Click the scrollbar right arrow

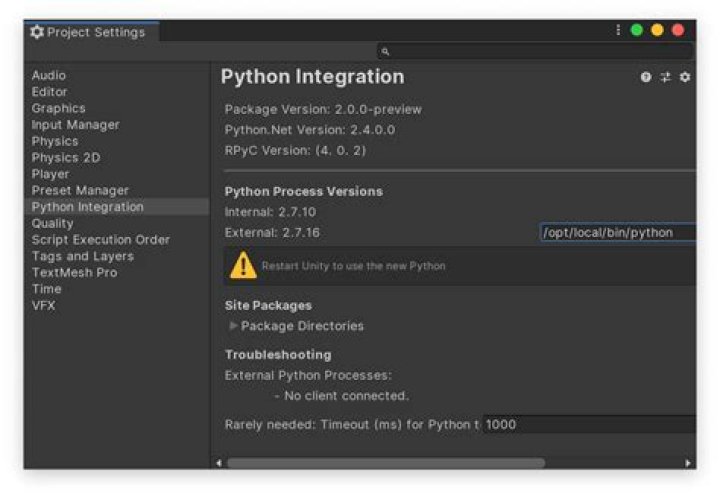688,463
